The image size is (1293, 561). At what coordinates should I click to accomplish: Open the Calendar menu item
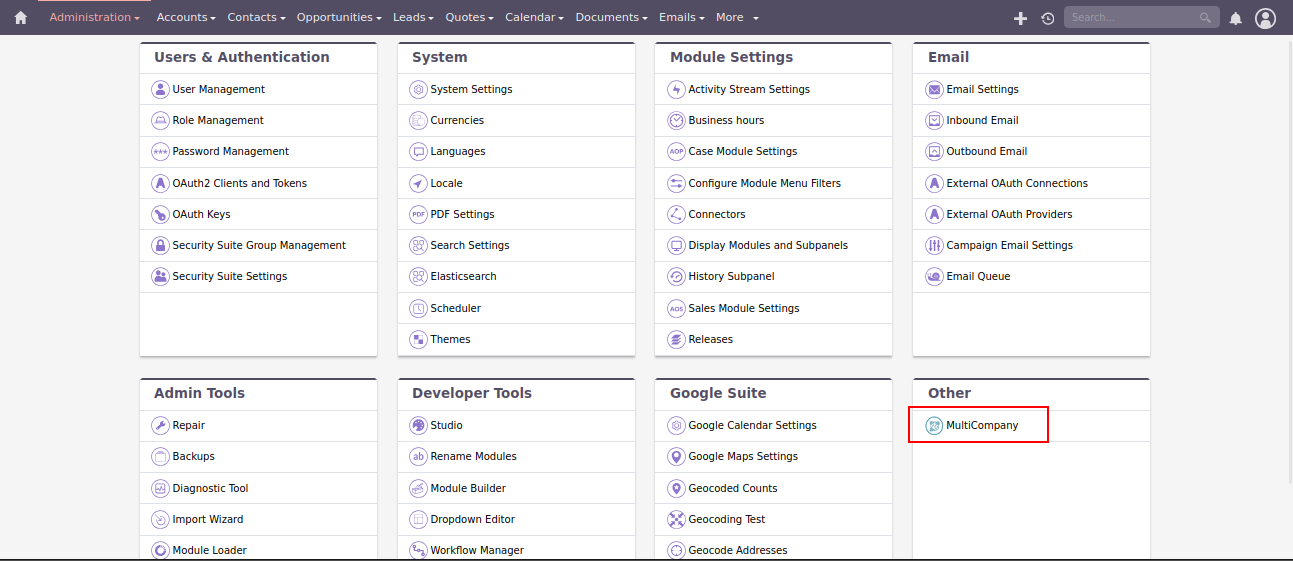[x=534, y=17]
